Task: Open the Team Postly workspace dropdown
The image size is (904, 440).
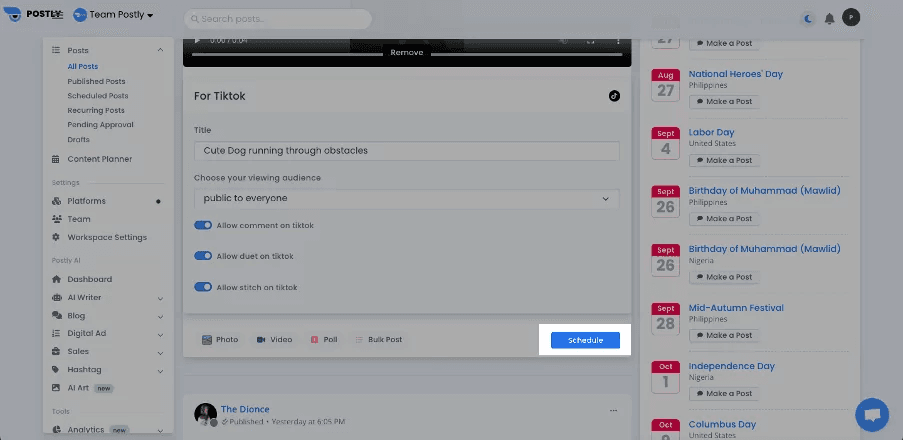Action: point(114,15)
